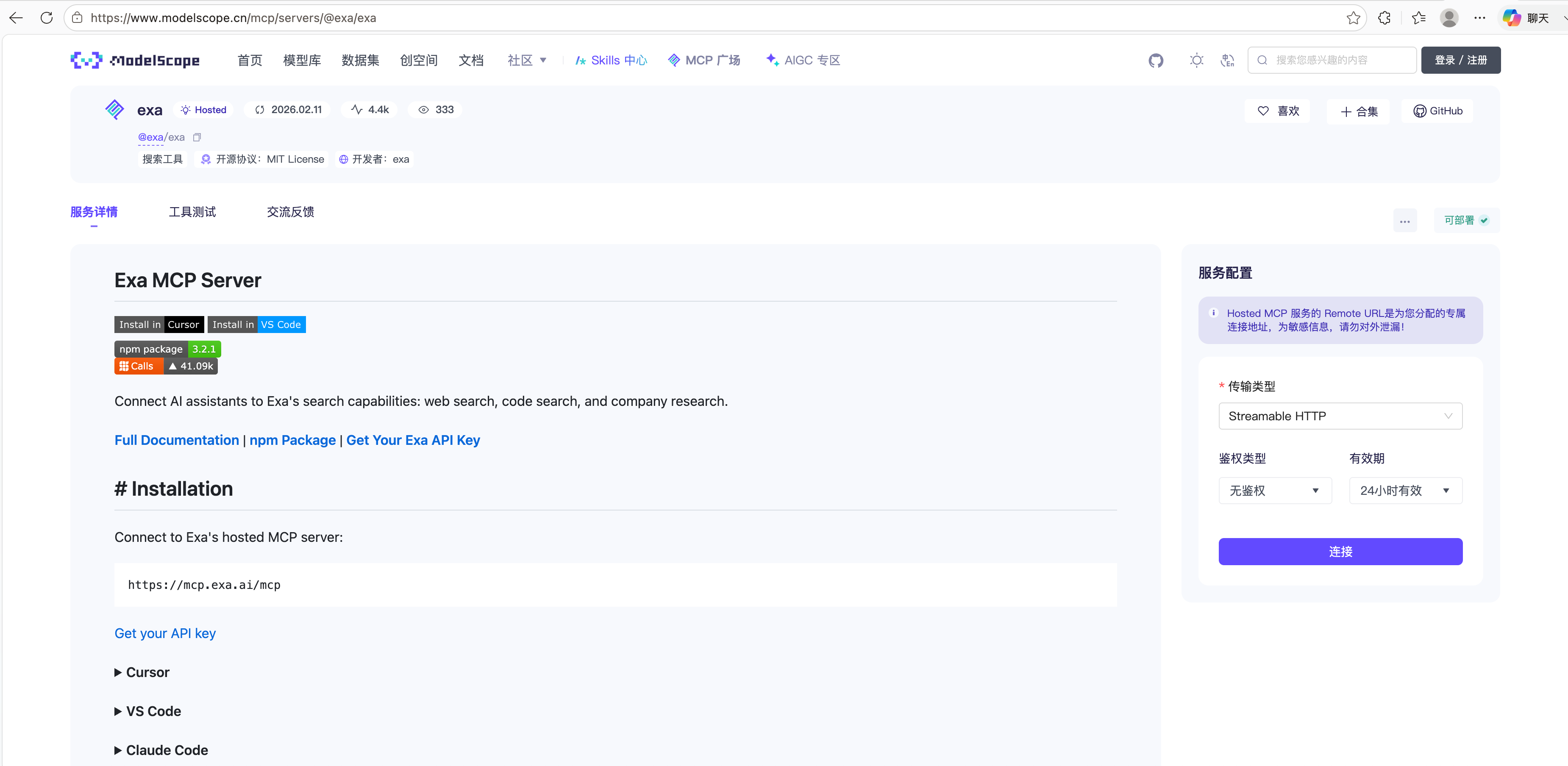This screenshot has width=1568, height=766.
Task: Open the three-dots more options button
Action: (1404, 221)
